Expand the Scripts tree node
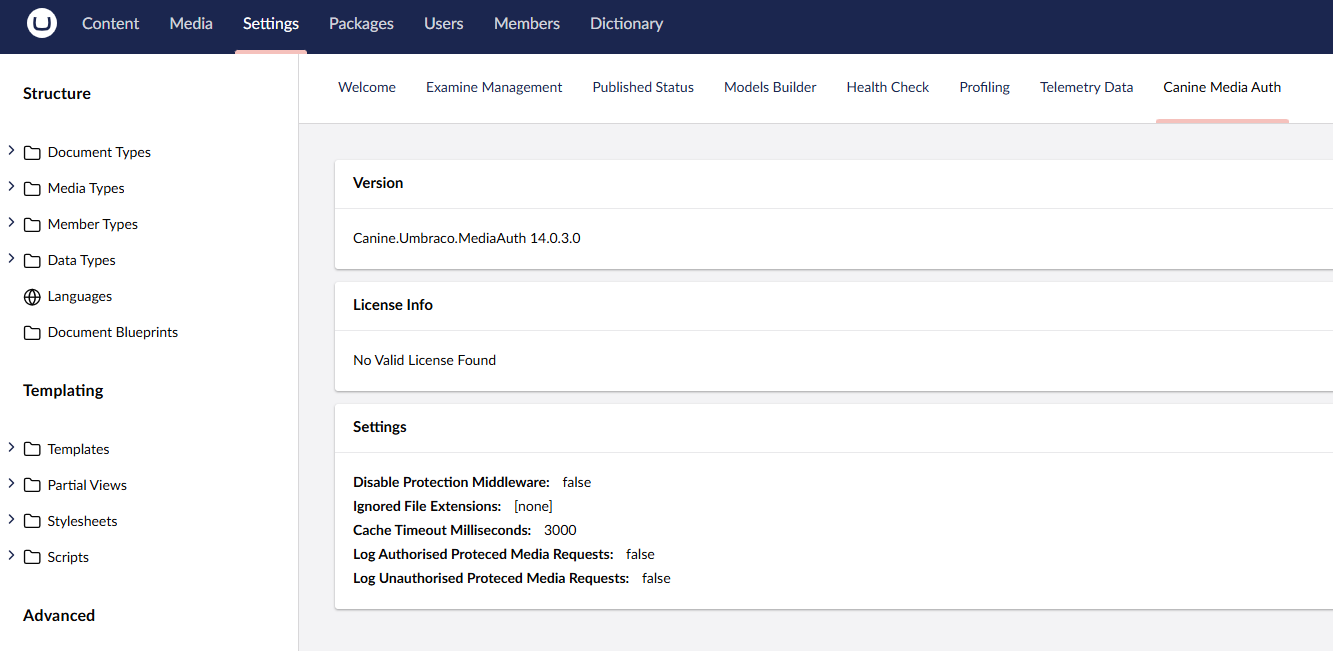Image resolution: width=1333 pixels, height=651 pixels. [x=11, y=556]
